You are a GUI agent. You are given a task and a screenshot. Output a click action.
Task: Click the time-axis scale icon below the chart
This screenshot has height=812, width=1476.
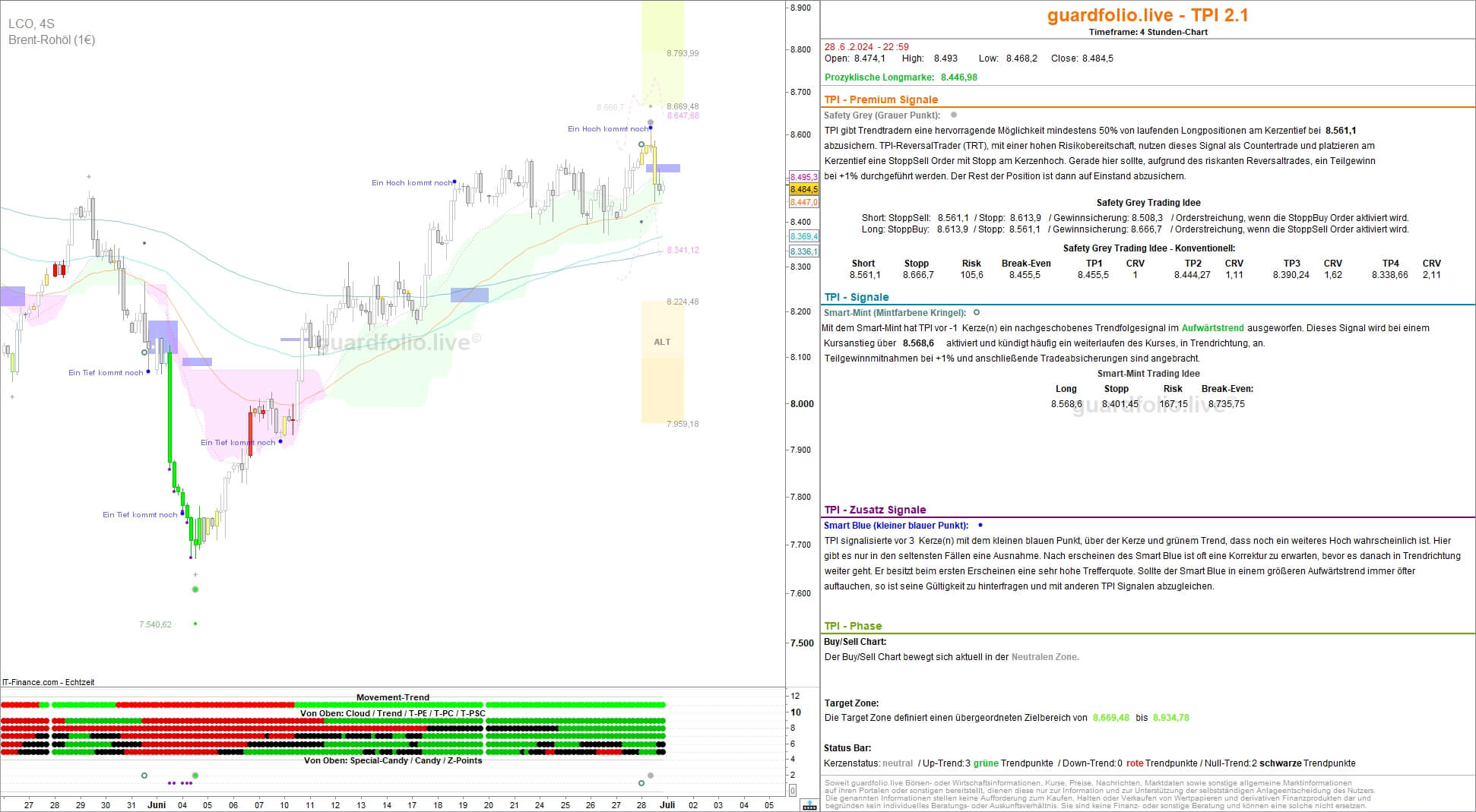coord(810,804)
